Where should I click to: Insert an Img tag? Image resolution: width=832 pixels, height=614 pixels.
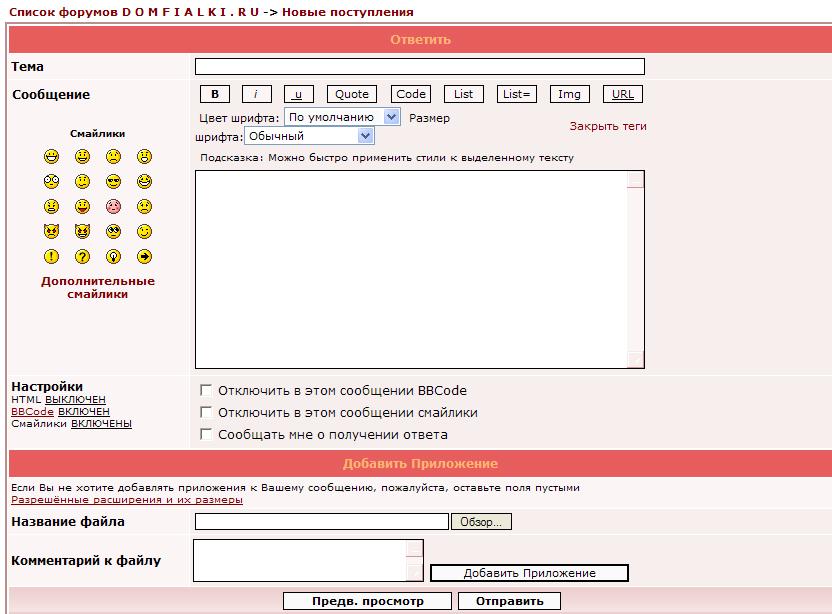click(570, 94)
